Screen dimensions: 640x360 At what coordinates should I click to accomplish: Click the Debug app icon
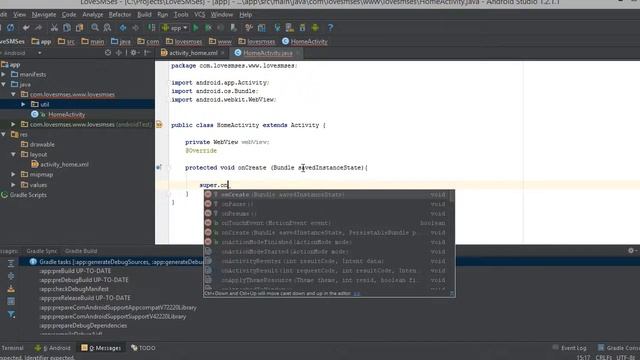click(209, 28)
